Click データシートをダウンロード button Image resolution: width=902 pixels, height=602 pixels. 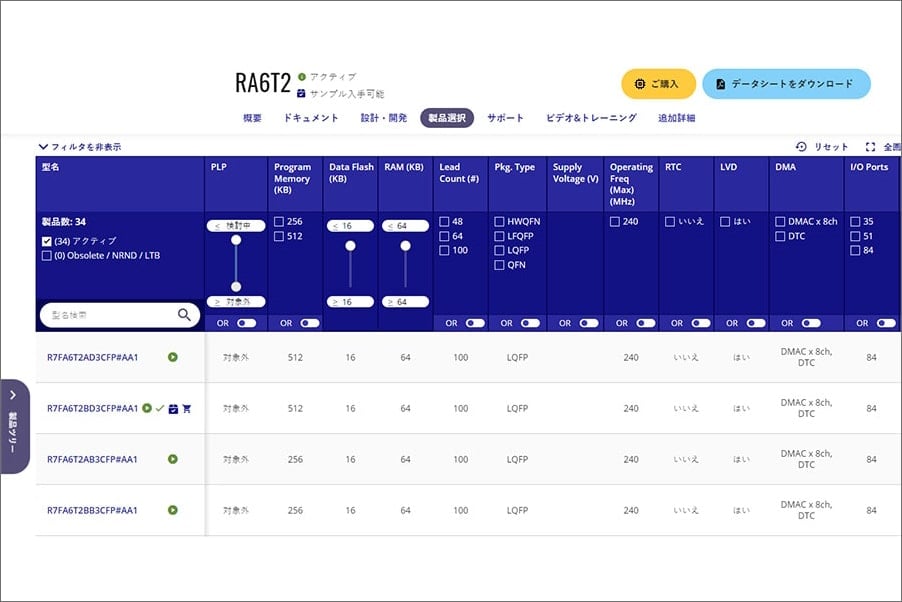786,84
